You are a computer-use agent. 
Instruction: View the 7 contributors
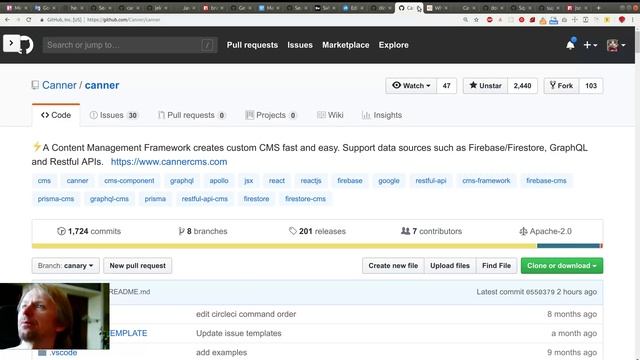431,231
